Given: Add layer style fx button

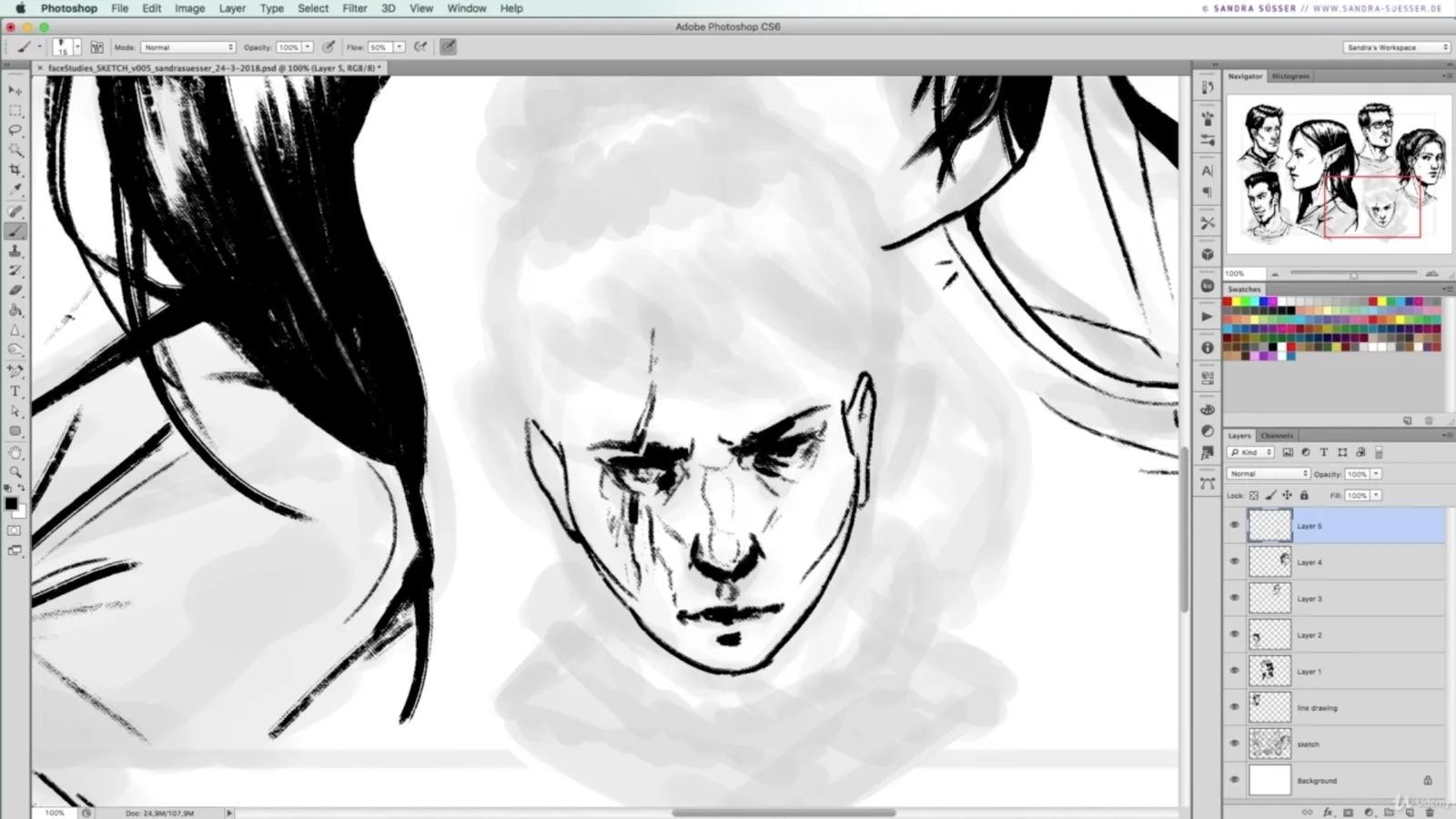Looking at the screenshot, I should click(1328, 812).
